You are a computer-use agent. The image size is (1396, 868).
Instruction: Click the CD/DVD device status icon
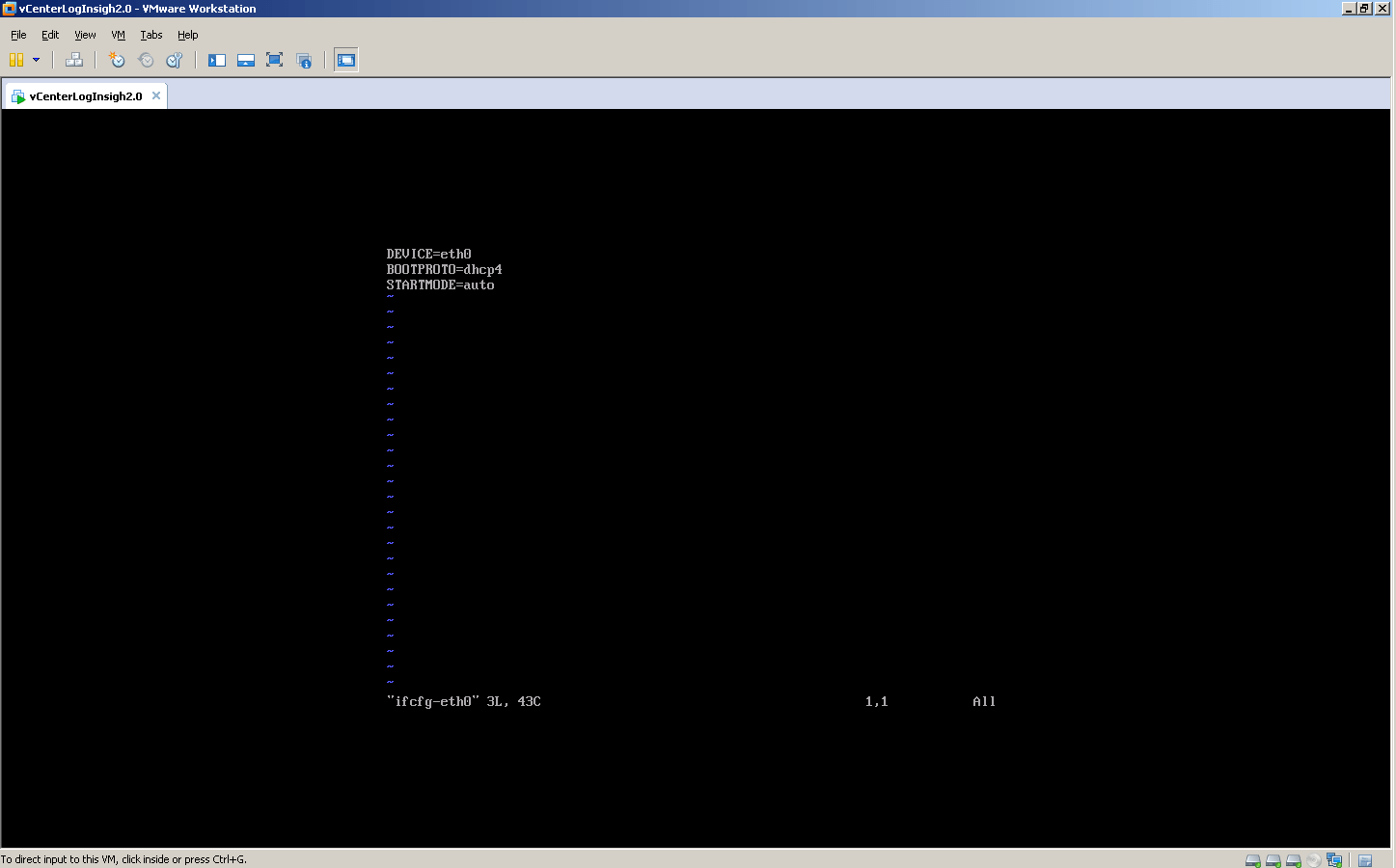[1313, 859]
